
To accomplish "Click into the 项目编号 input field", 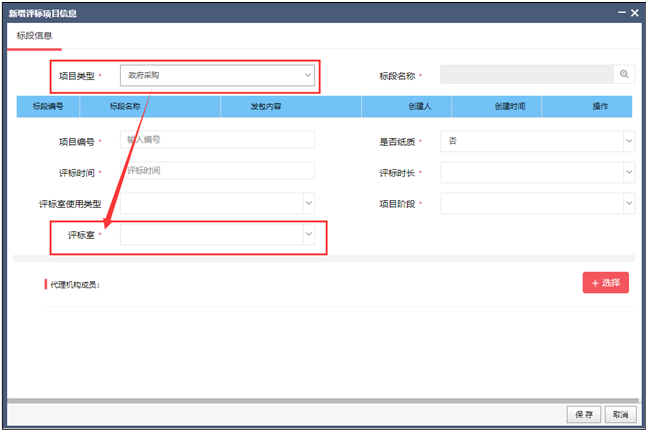I will click(x=217, y=140).
